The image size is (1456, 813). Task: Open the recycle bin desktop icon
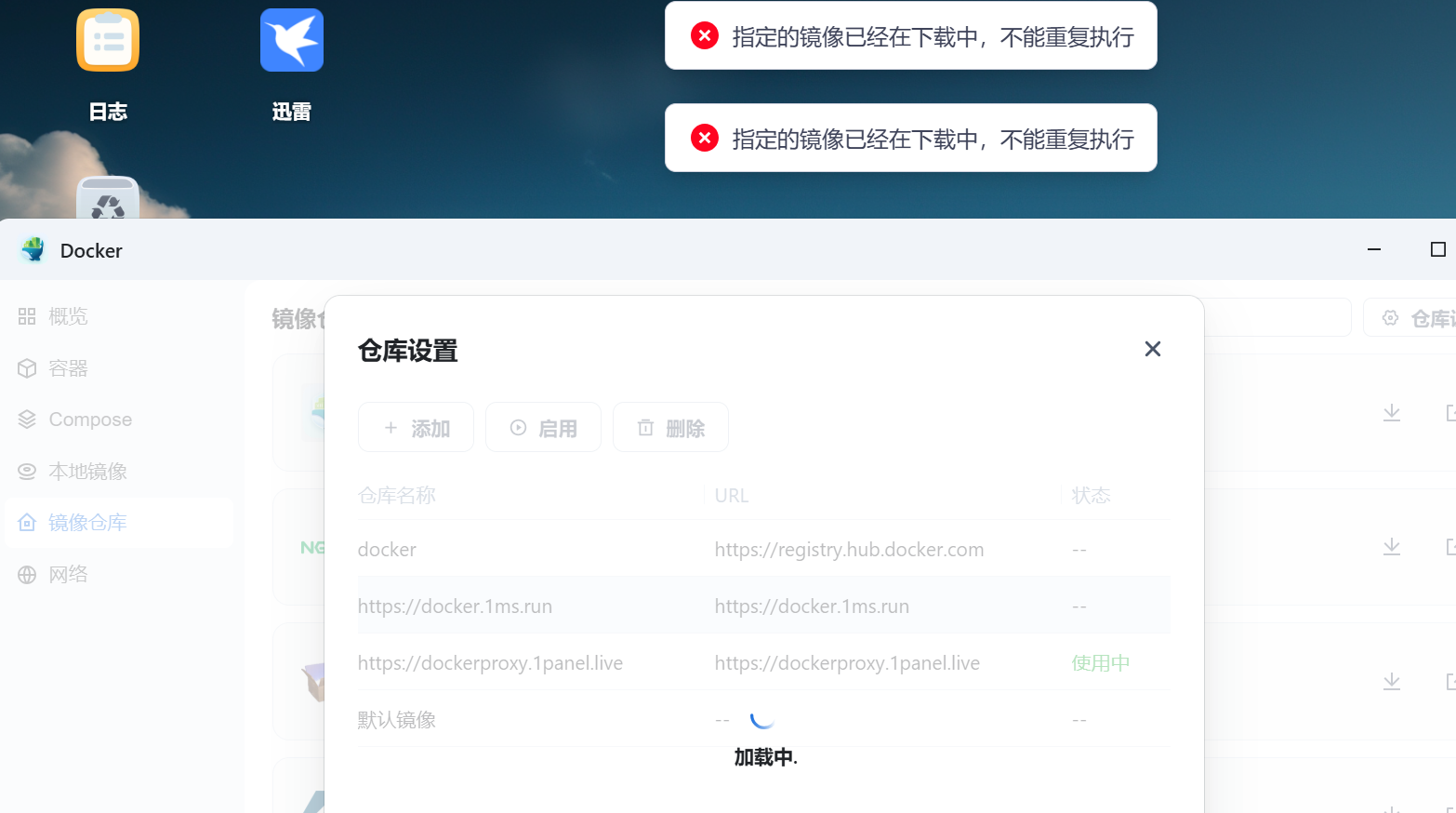click(x=108, y=198)
